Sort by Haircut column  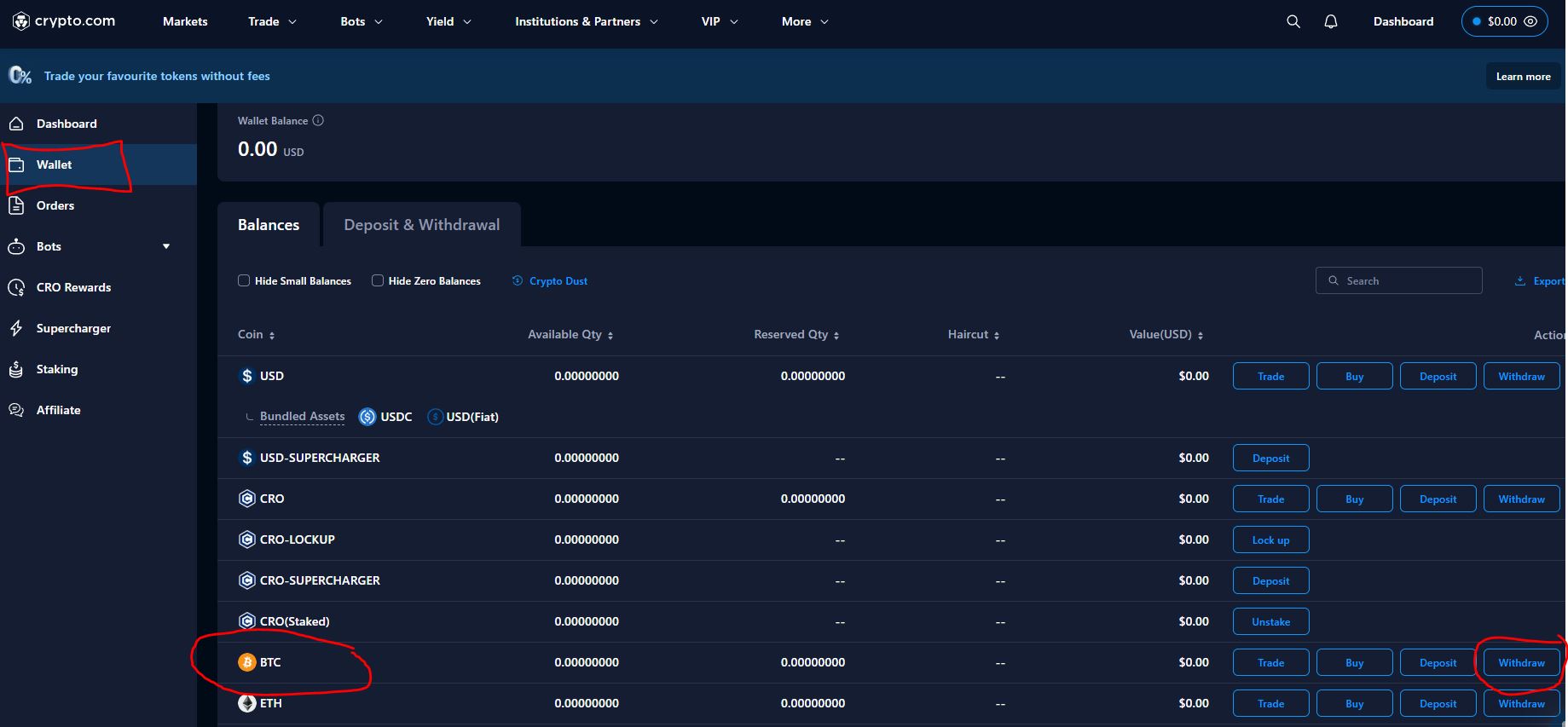[x=974, y=335]
